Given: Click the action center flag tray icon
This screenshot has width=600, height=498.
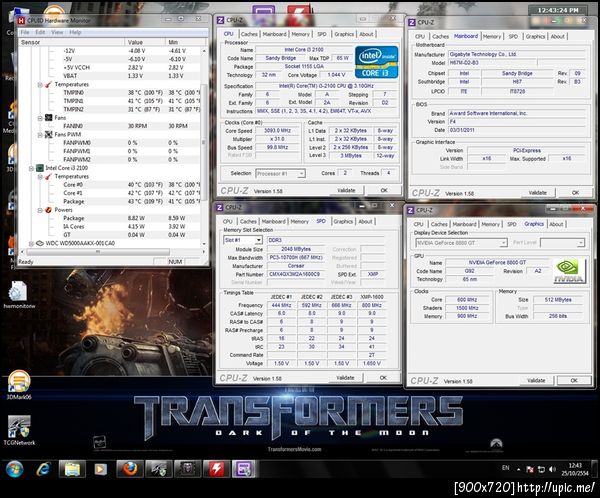Looking at the screenshot, I should [x=530, y=469].
